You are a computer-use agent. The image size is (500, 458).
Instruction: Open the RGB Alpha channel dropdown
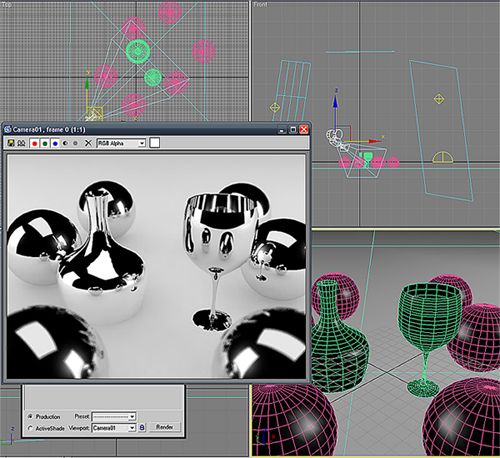coord(121,143)
